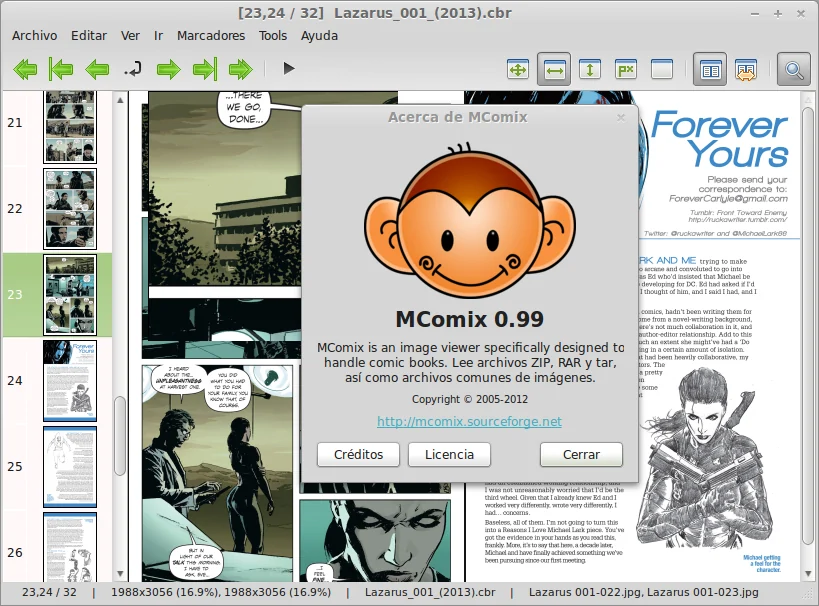Click the status bar archive name "Lazarus_001_(2013).cbr"

click(x=430, y=592)
